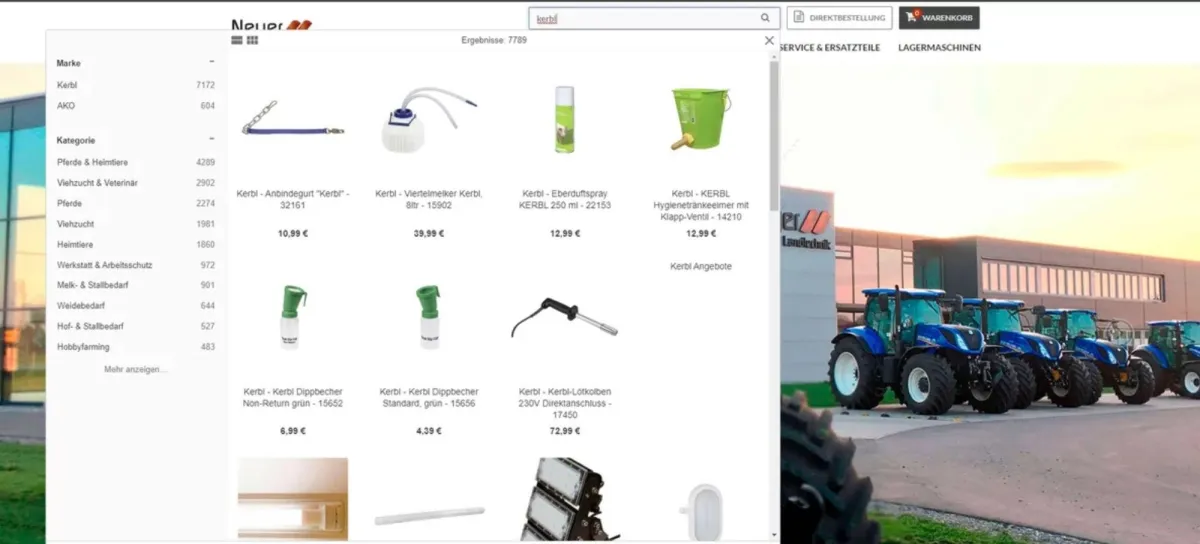The width and height of the screenshot is (1200, 544).
Task: Switch to grid view layout
Action: pos(253,40)
